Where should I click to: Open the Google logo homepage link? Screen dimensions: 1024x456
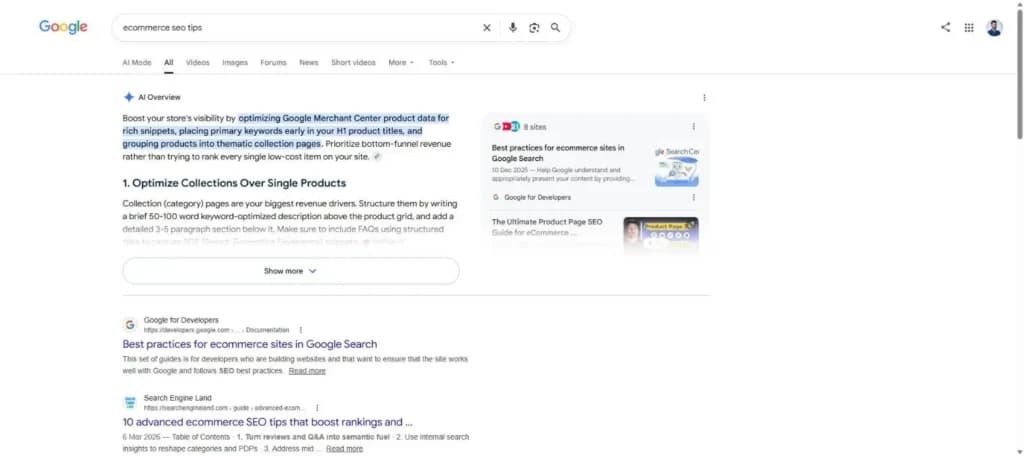click(63, 27)
